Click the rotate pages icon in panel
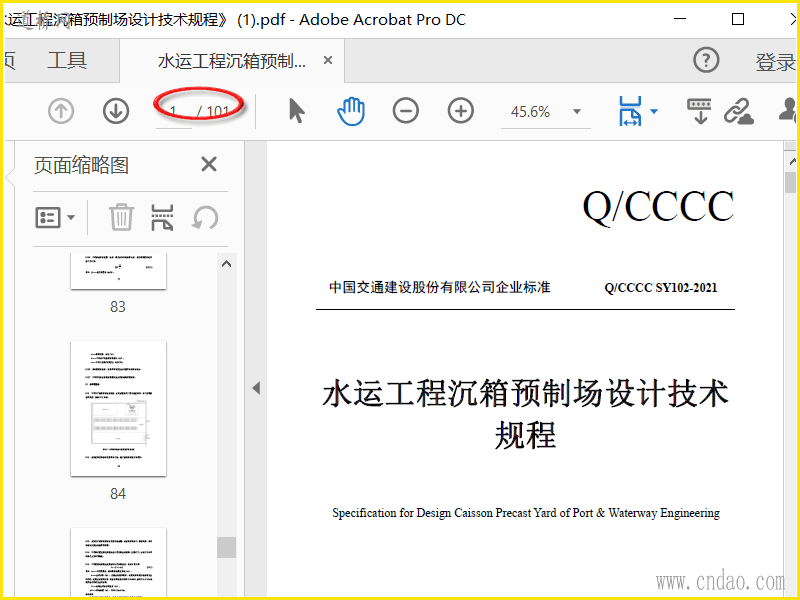The image size is (800, 600). (205, 218)
